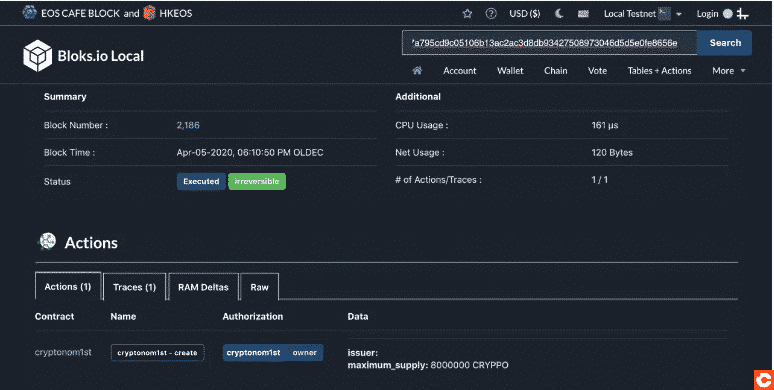The width and height of the screenshot is (774, 390).
Task: Click the CPU Usage 161 µs value
Action: point(605,125)
